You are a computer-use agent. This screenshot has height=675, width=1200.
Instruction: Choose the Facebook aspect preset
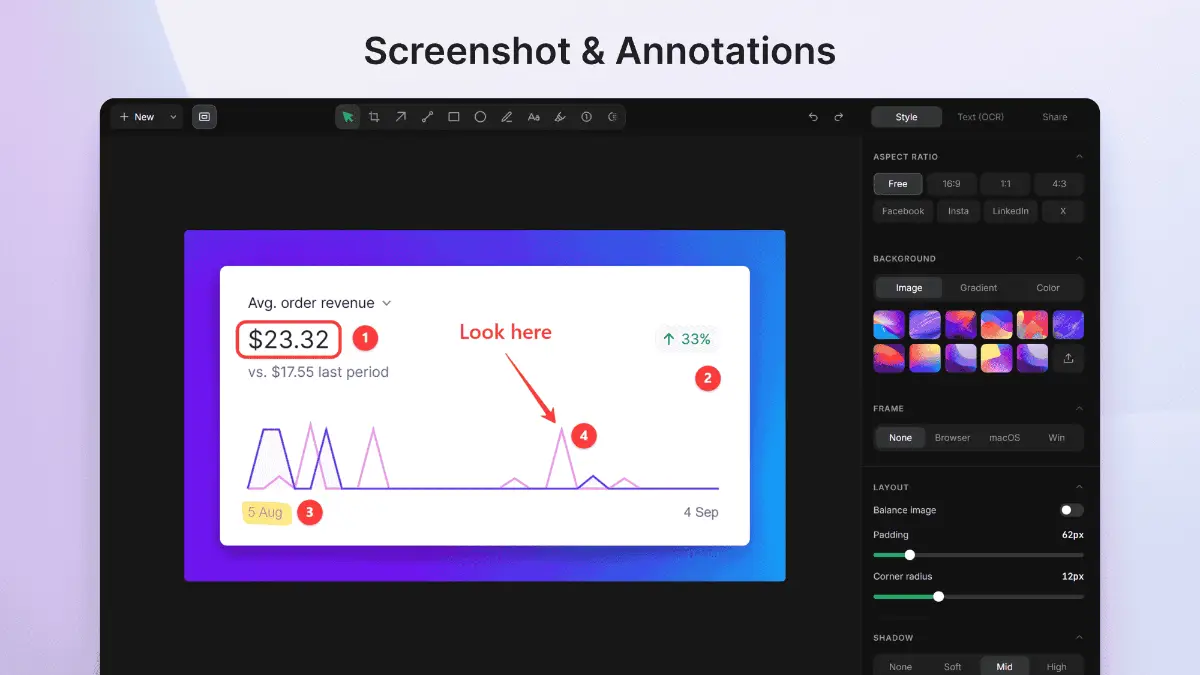[x=903, y=211]
